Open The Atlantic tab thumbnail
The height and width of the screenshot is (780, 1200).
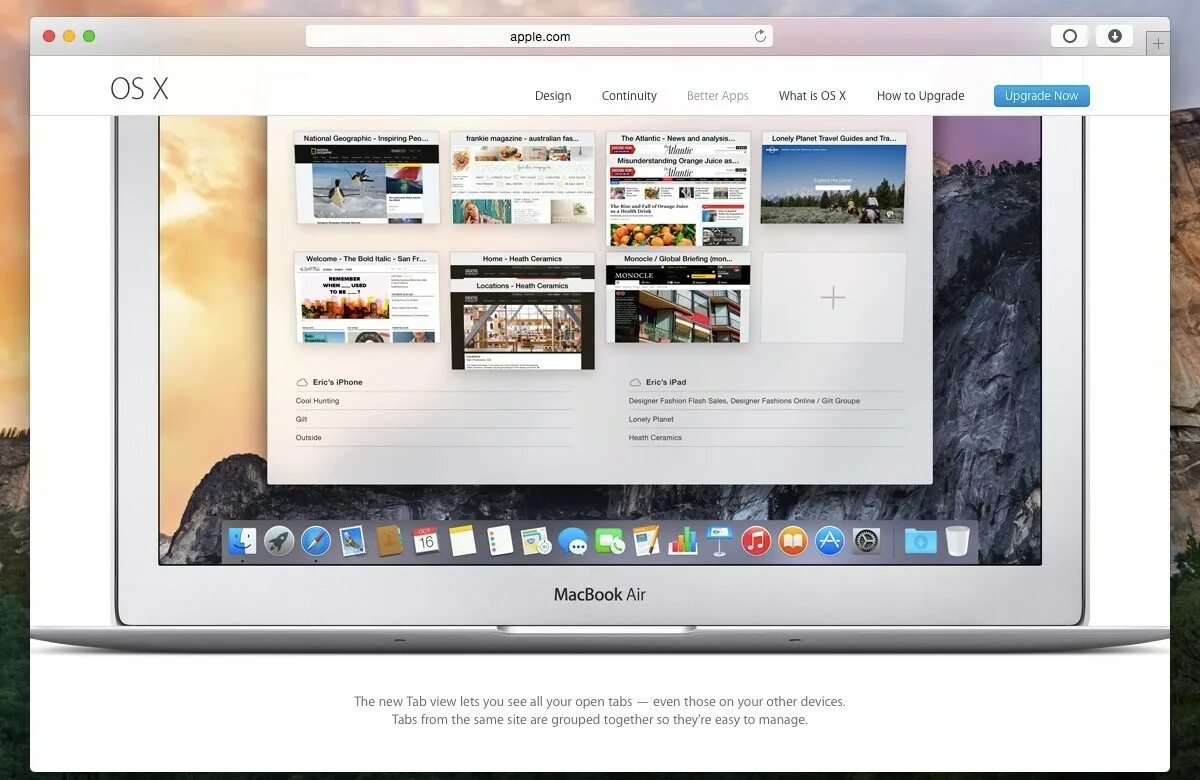coord(678,189)
